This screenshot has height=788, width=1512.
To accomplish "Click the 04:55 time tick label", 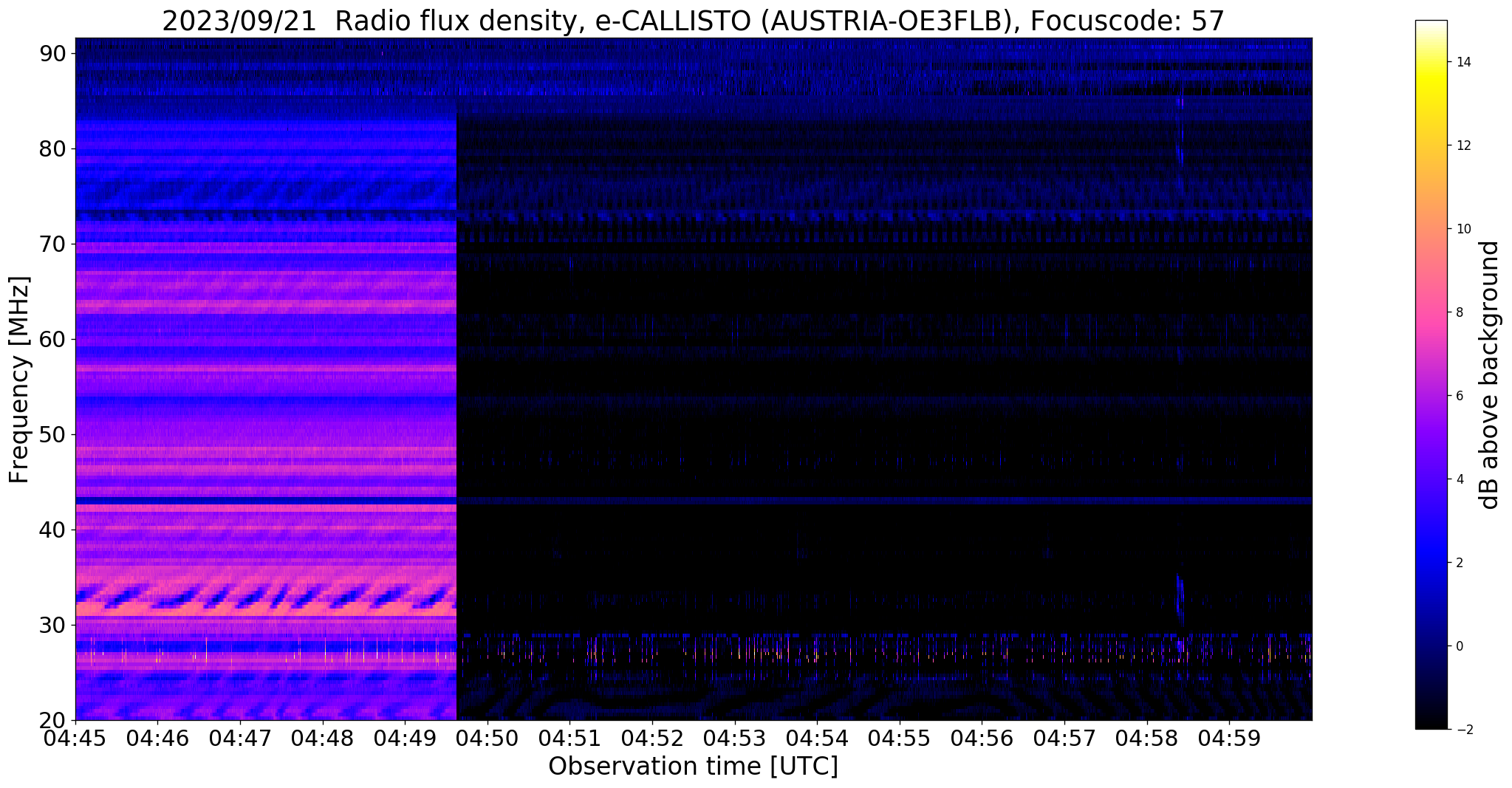I will [x=900, y=738].
